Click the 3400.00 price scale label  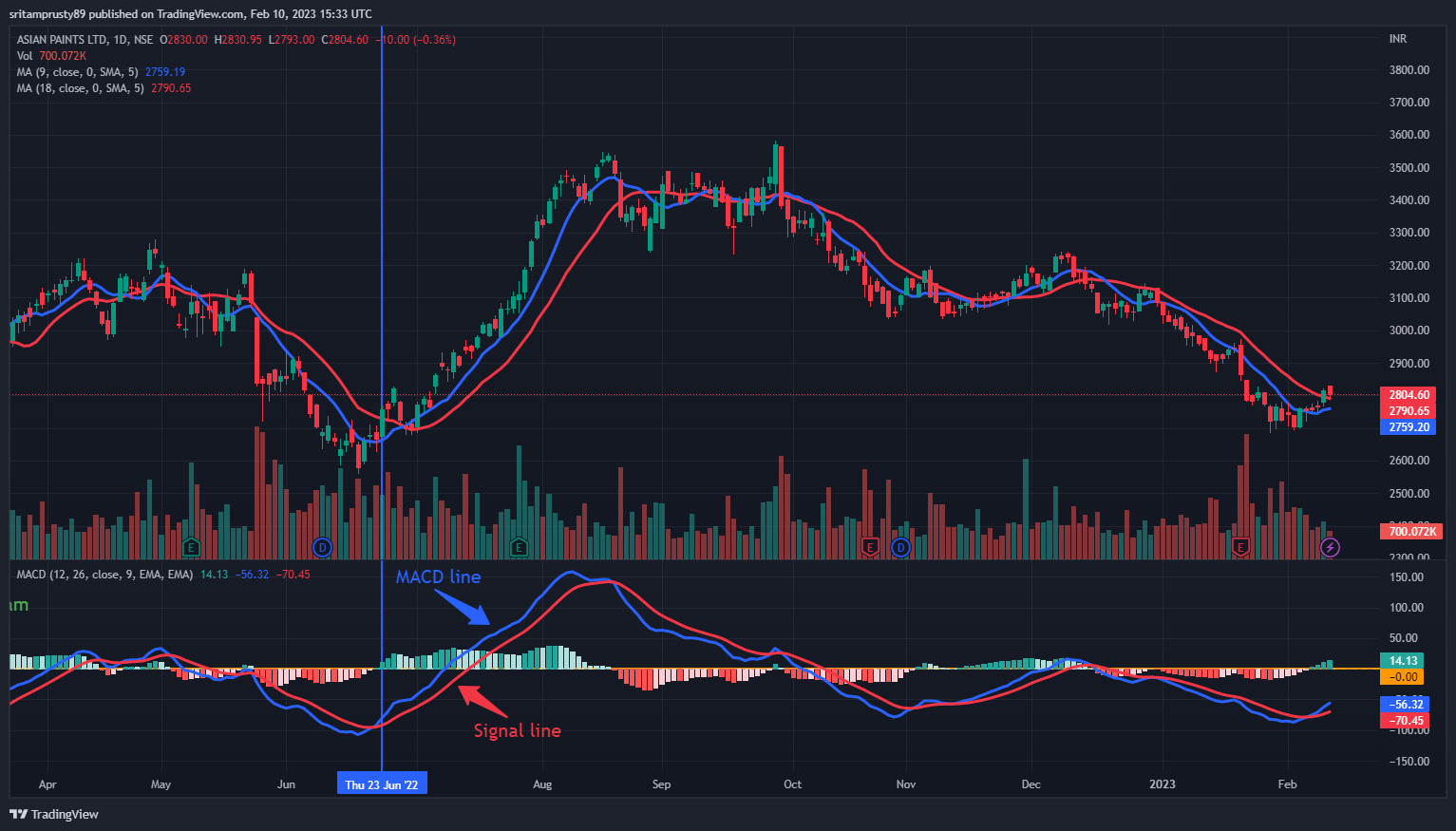pos(1409,200)
